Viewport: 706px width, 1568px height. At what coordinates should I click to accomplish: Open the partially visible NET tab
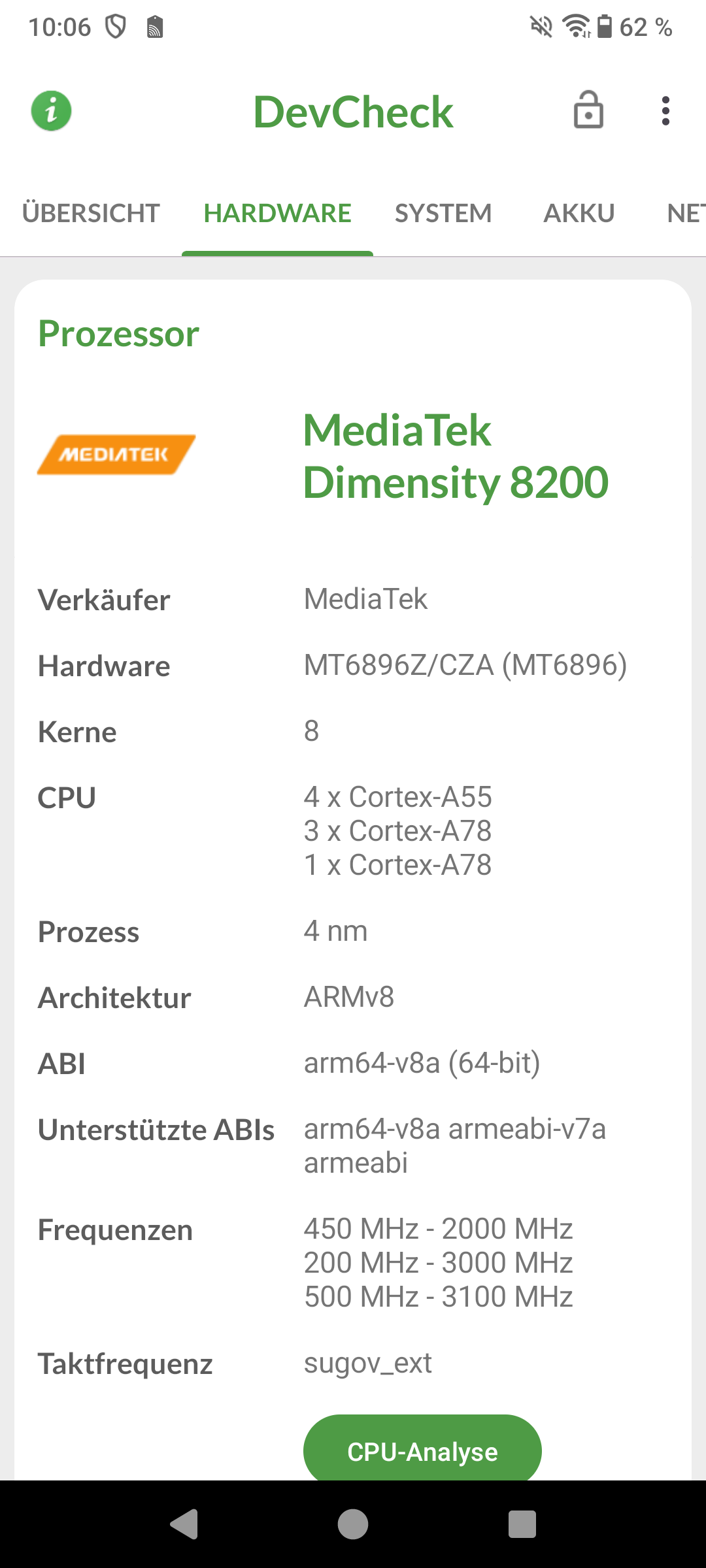click(x=686, y=213)
